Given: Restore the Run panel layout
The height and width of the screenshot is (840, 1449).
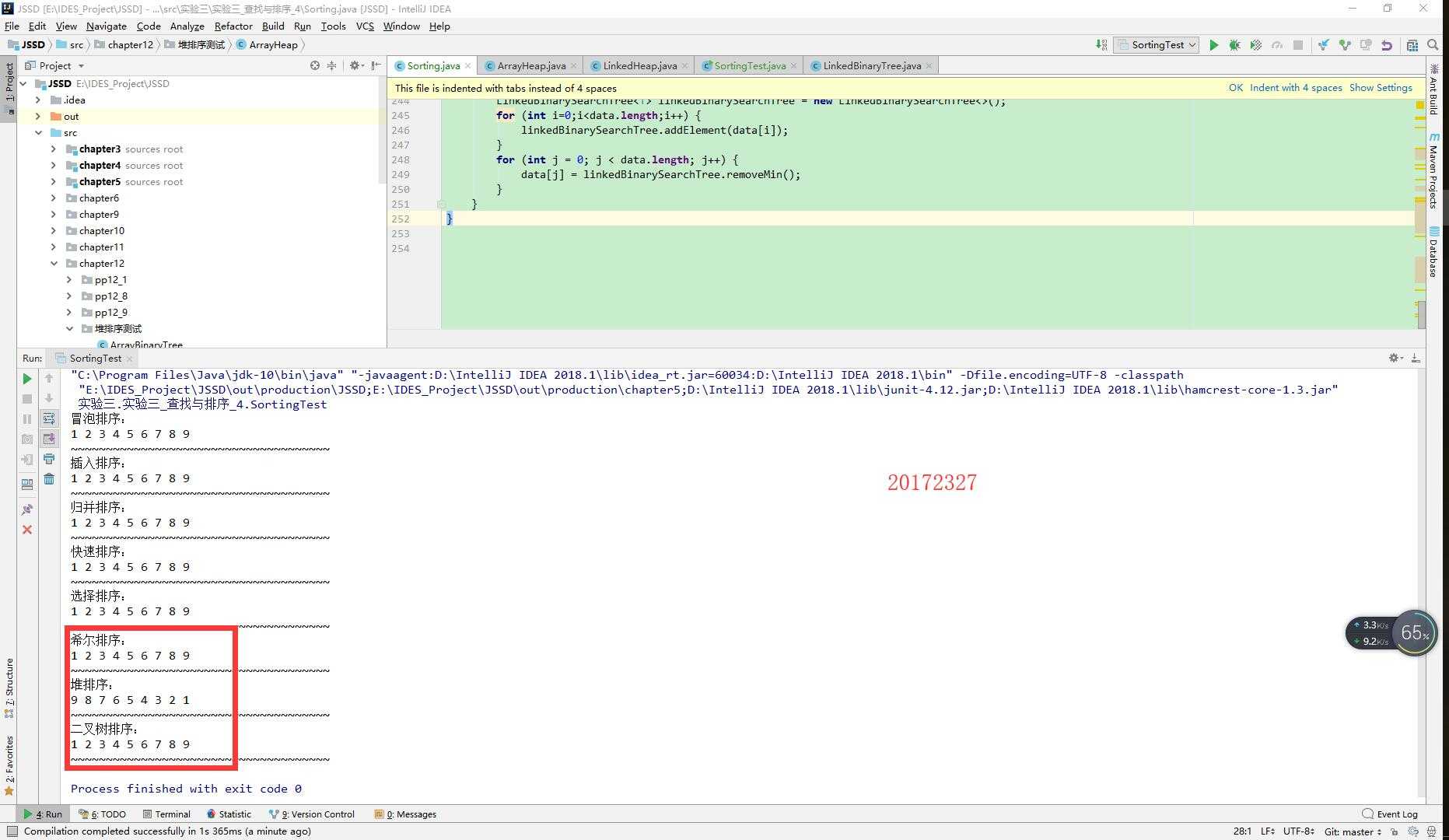Looking at the screenshot, I should [27, 484].
